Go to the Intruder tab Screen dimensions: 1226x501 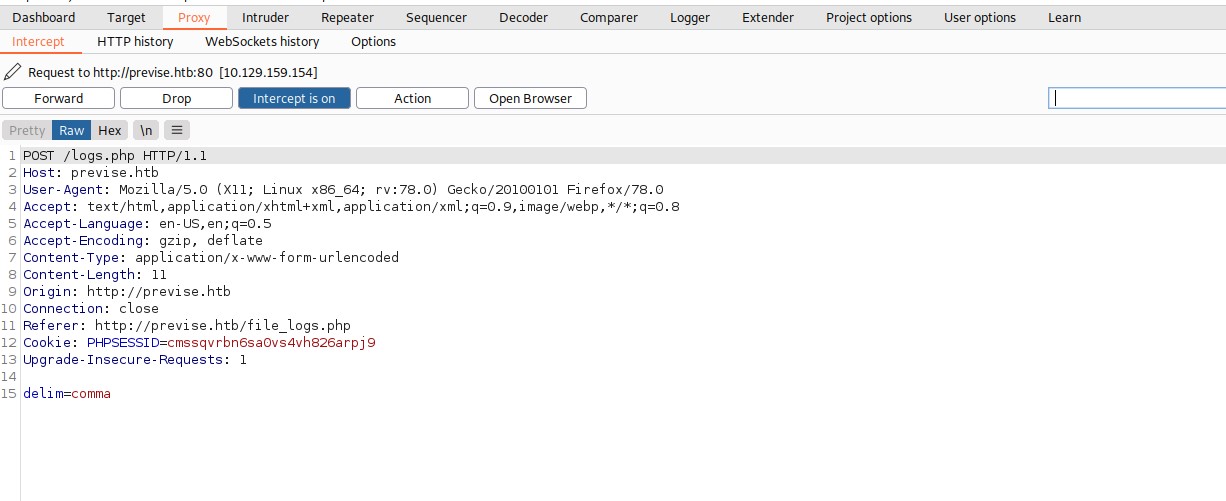[x=265, y=17]
